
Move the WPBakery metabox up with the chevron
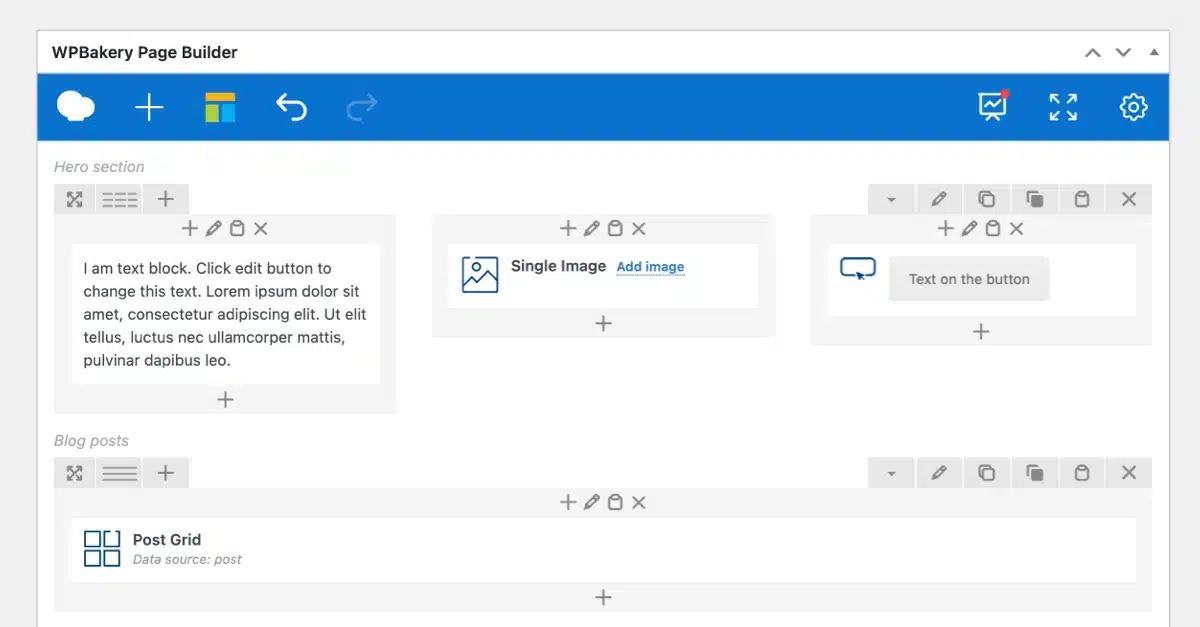(x=1092, y=51)
